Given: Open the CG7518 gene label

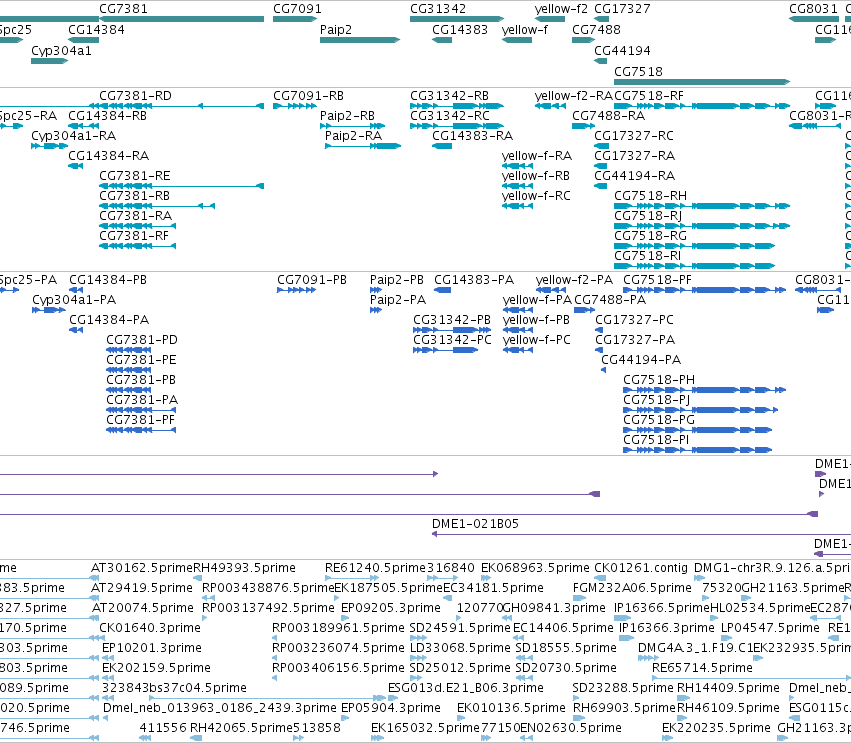Looking at the screenshot, I should [x=638, y=72].
